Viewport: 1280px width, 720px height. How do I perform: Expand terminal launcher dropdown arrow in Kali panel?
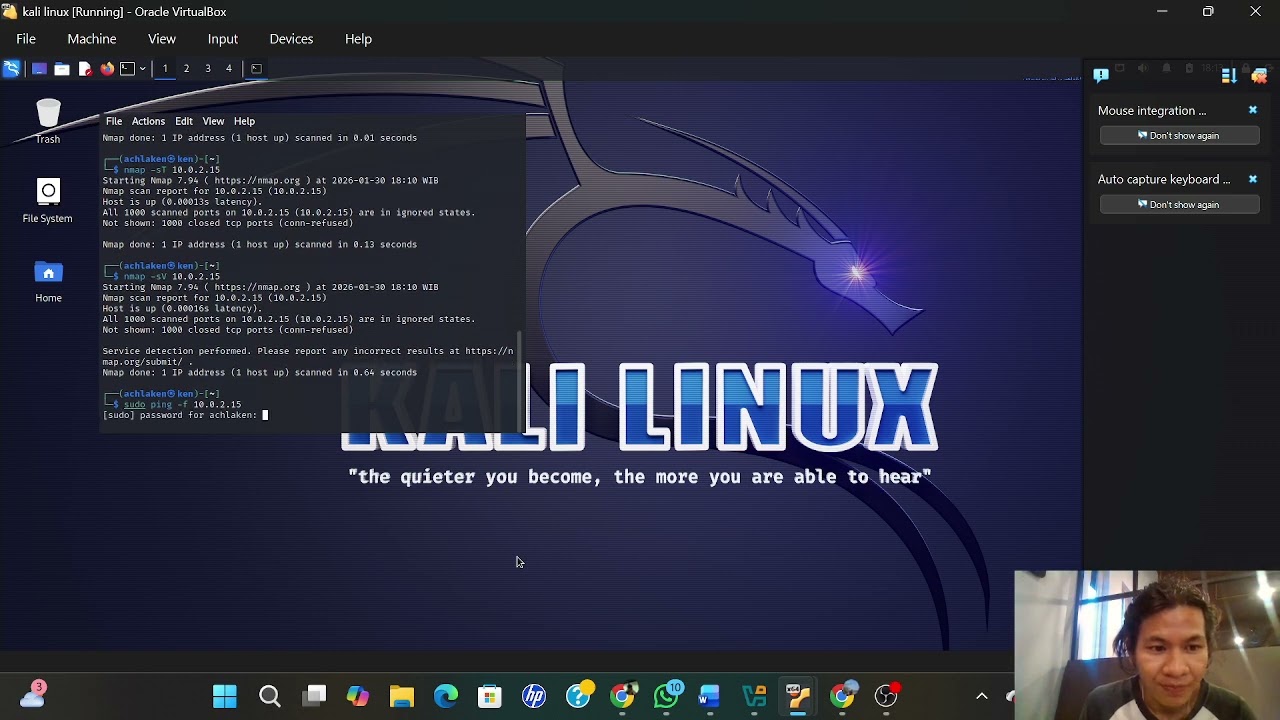pyautogui.click(x=142, y=68)
